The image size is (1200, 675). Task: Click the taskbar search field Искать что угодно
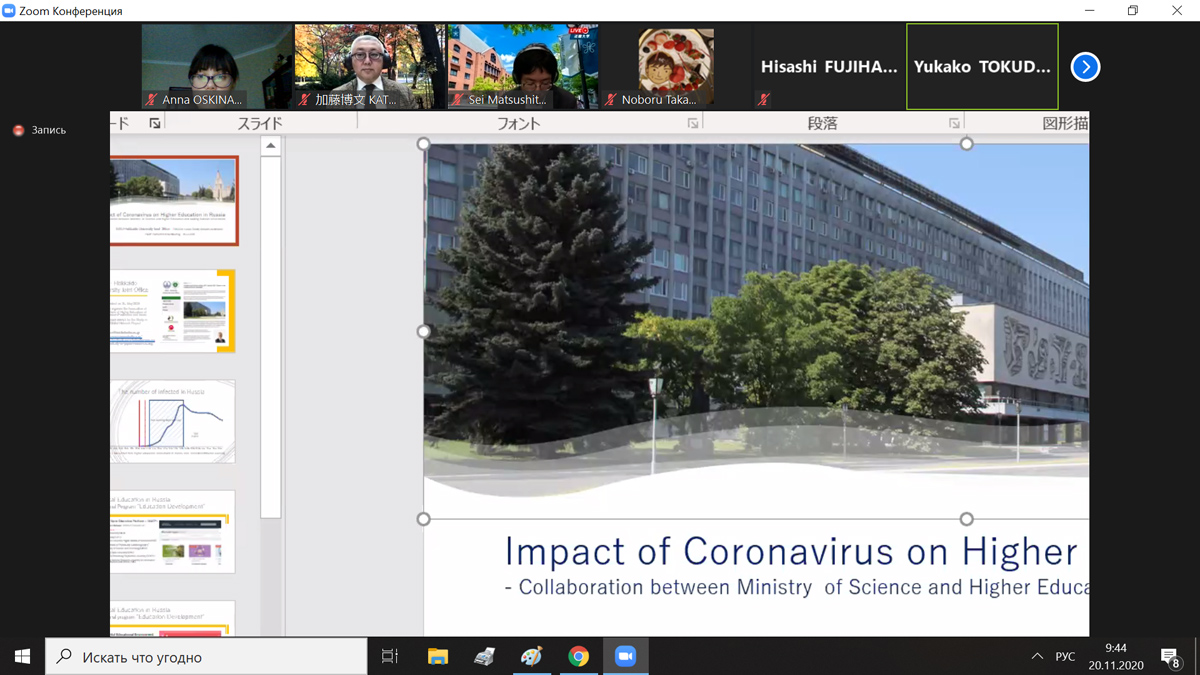coord(206,656)
